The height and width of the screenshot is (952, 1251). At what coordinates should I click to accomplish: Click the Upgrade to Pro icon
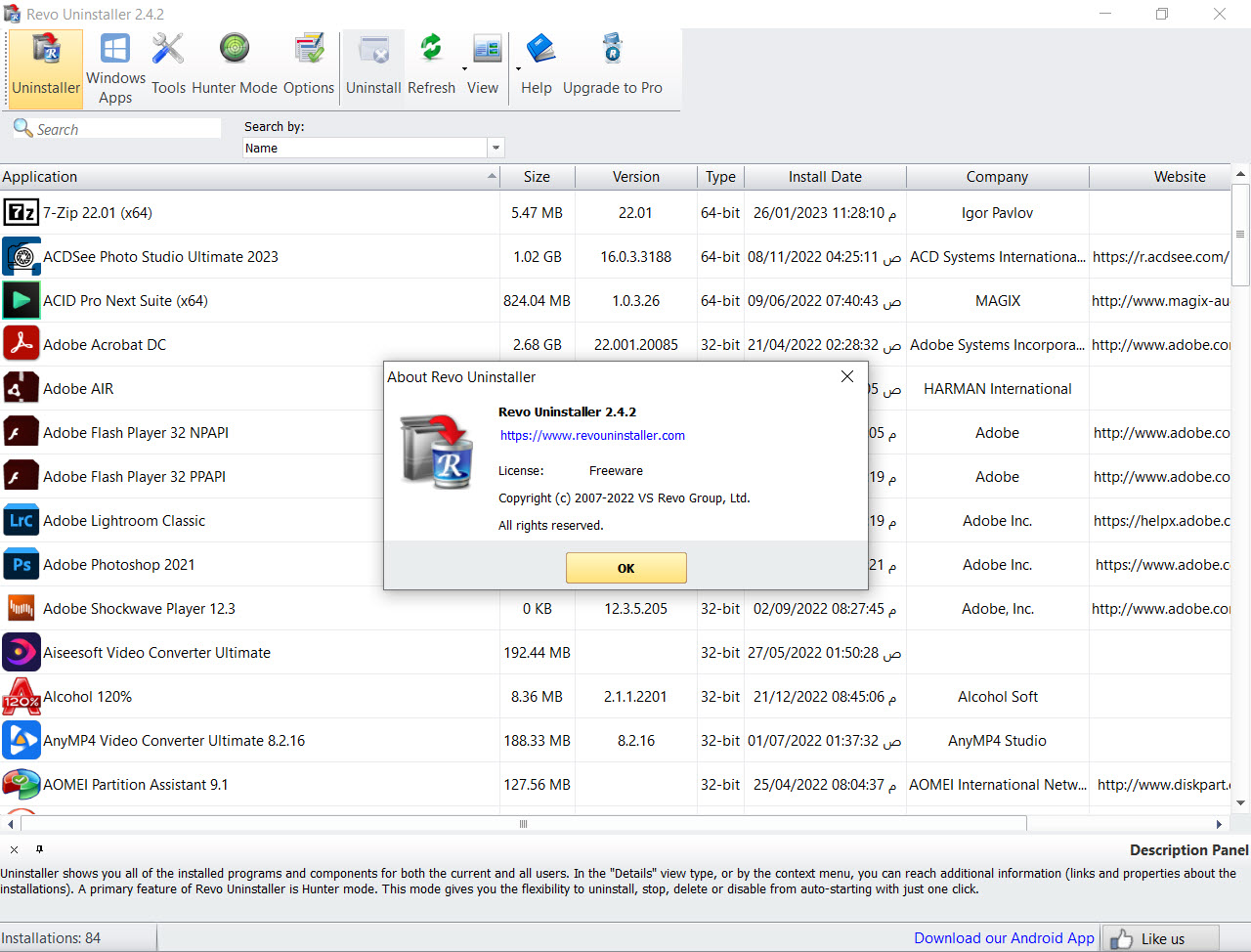(x=612, y=49)
